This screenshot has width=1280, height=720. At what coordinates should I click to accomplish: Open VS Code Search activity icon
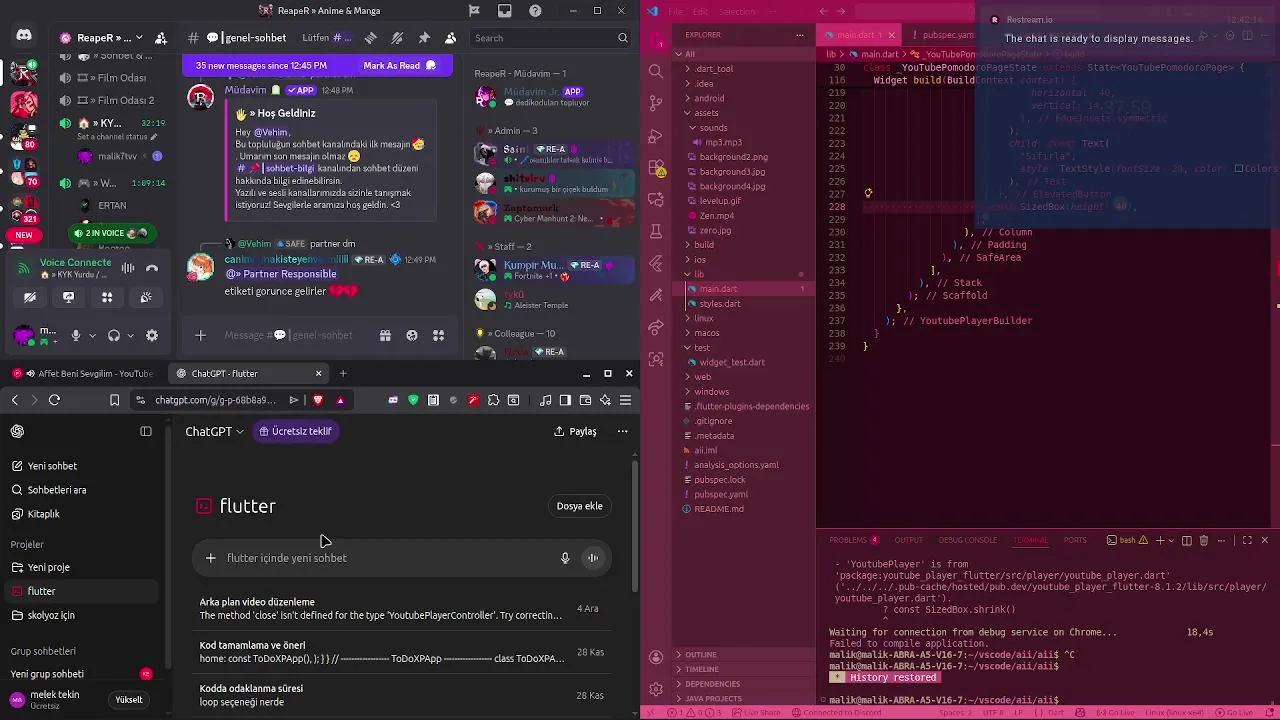coord(656,71)
